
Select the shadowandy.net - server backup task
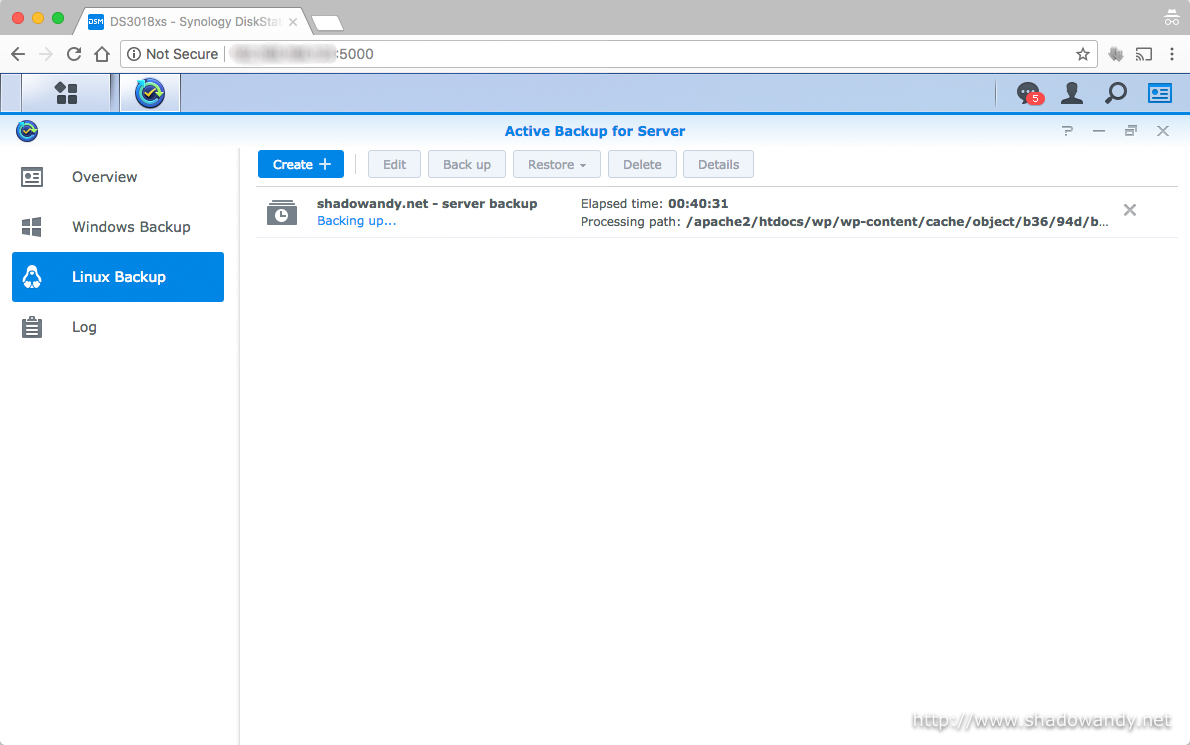coord(716,212)
